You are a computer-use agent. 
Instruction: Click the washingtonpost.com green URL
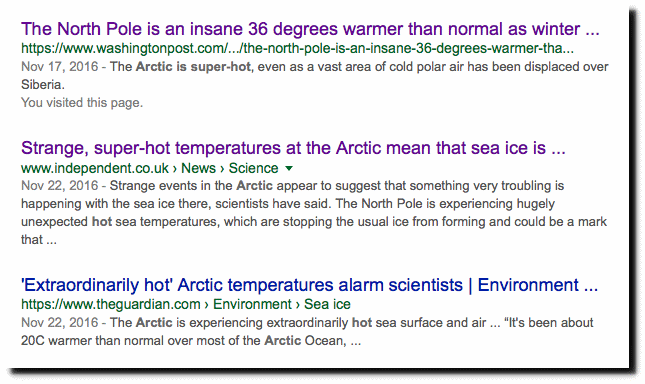pos(297,49)
